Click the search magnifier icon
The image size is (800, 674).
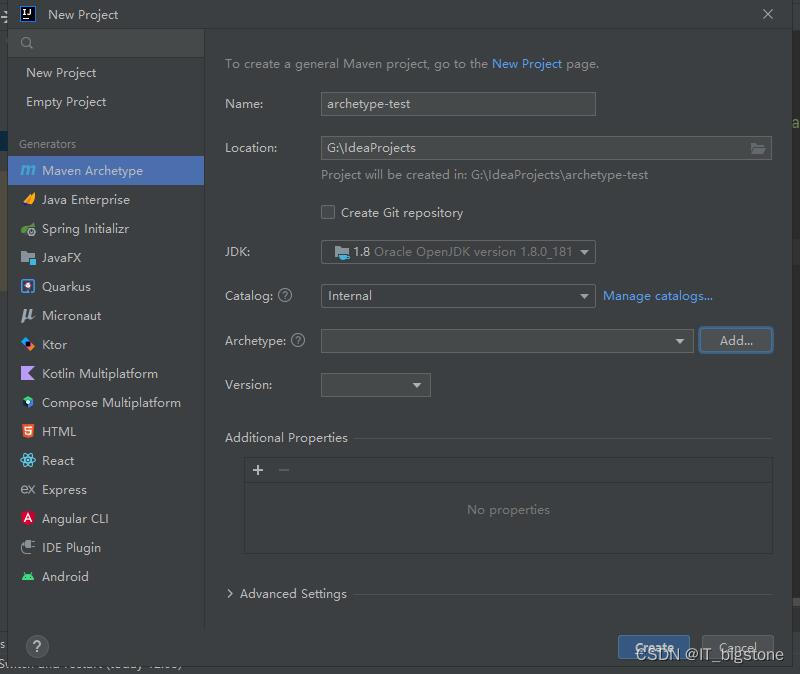(27, 43)
